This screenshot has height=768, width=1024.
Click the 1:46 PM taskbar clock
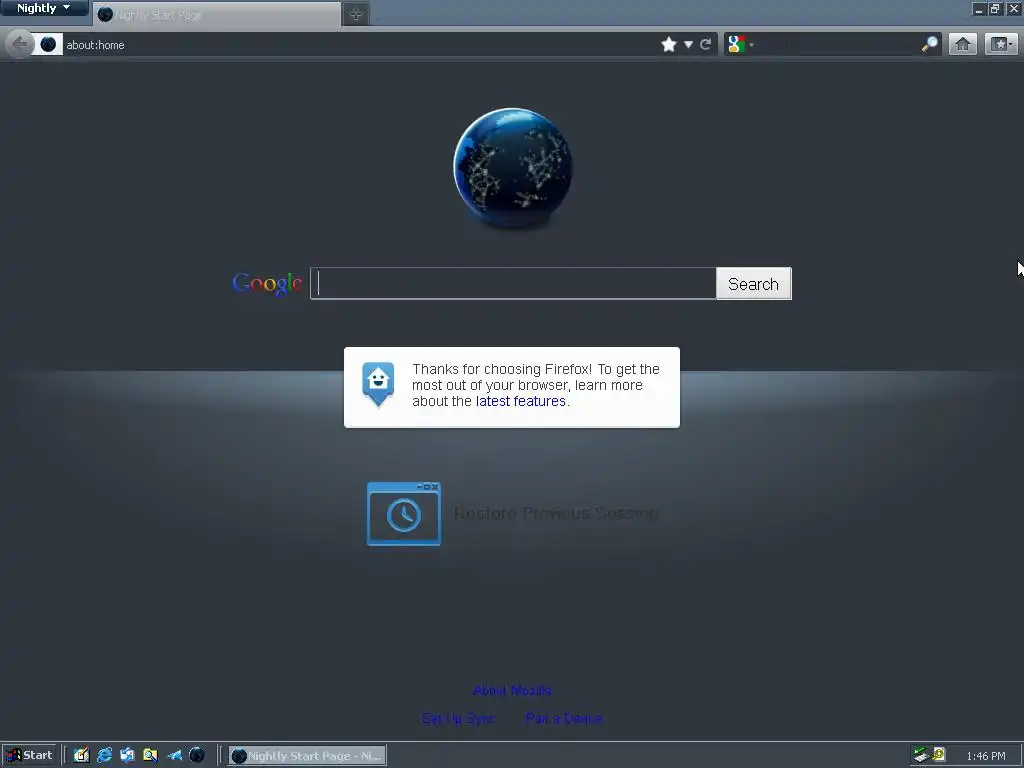point(985,756)
